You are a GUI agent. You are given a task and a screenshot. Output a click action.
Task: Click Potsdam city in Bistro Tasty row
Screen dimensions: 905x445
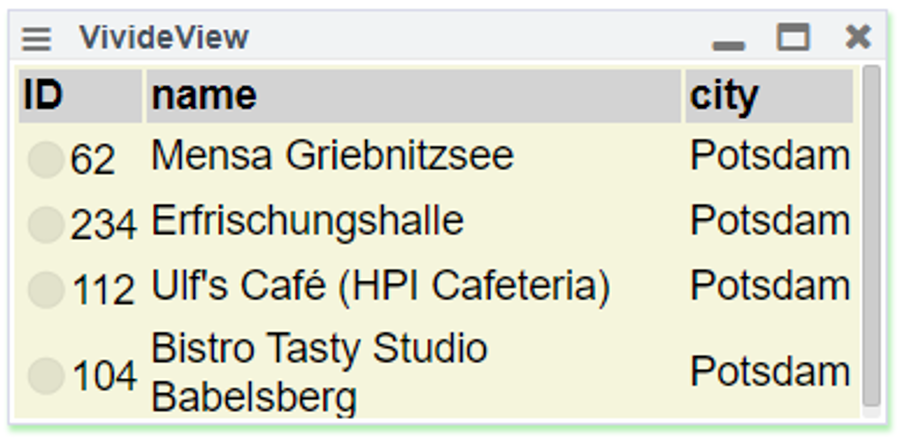770,372
